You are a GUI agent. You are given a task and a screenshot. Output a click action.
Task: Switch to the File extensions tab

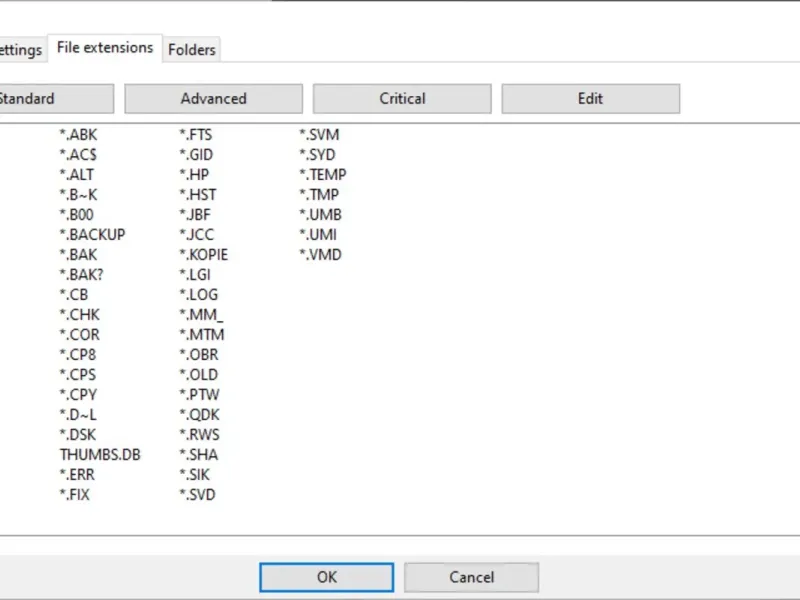pos(105,48)
